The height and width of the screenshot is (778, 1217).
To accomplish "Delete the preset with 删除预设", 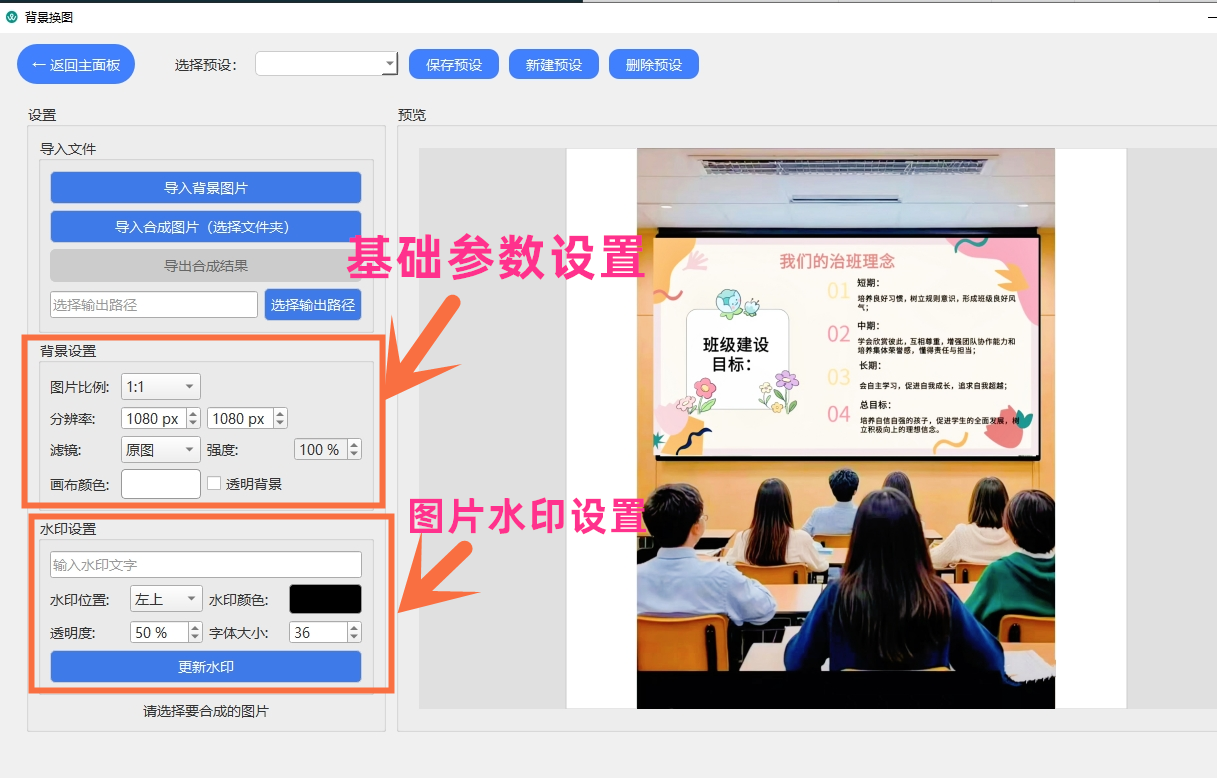I will point(654,64).
